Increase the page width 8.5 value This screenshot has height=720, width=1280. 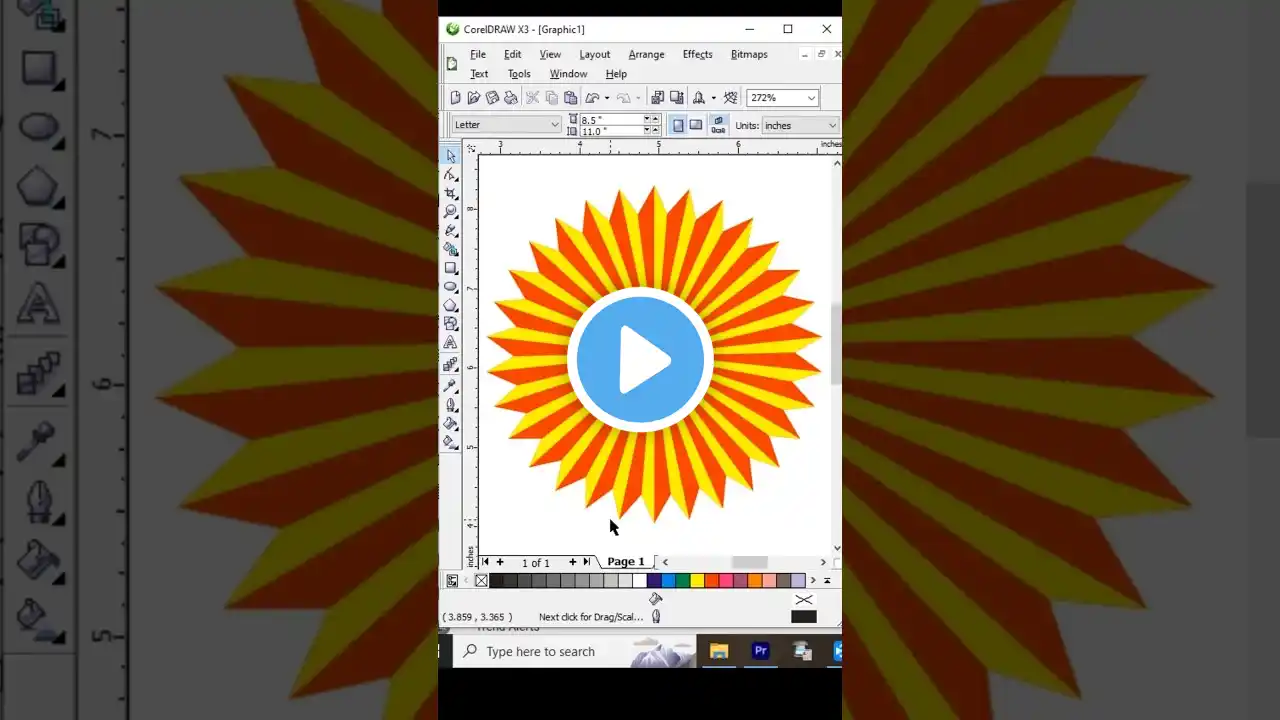(x=656, y=119)
